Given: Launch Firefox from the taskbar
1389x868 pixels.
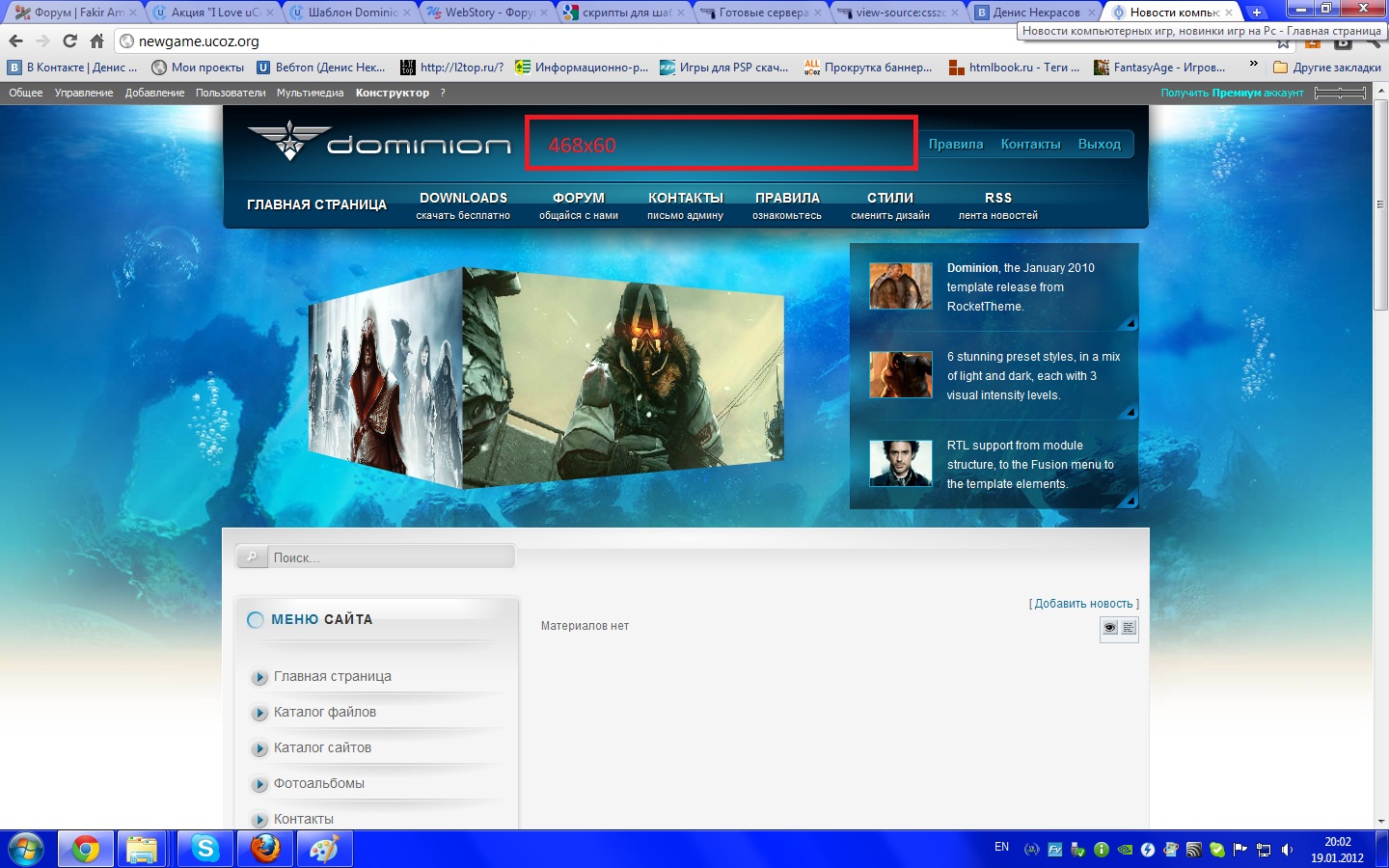Looking at the screenshot, I should [264, 849].
